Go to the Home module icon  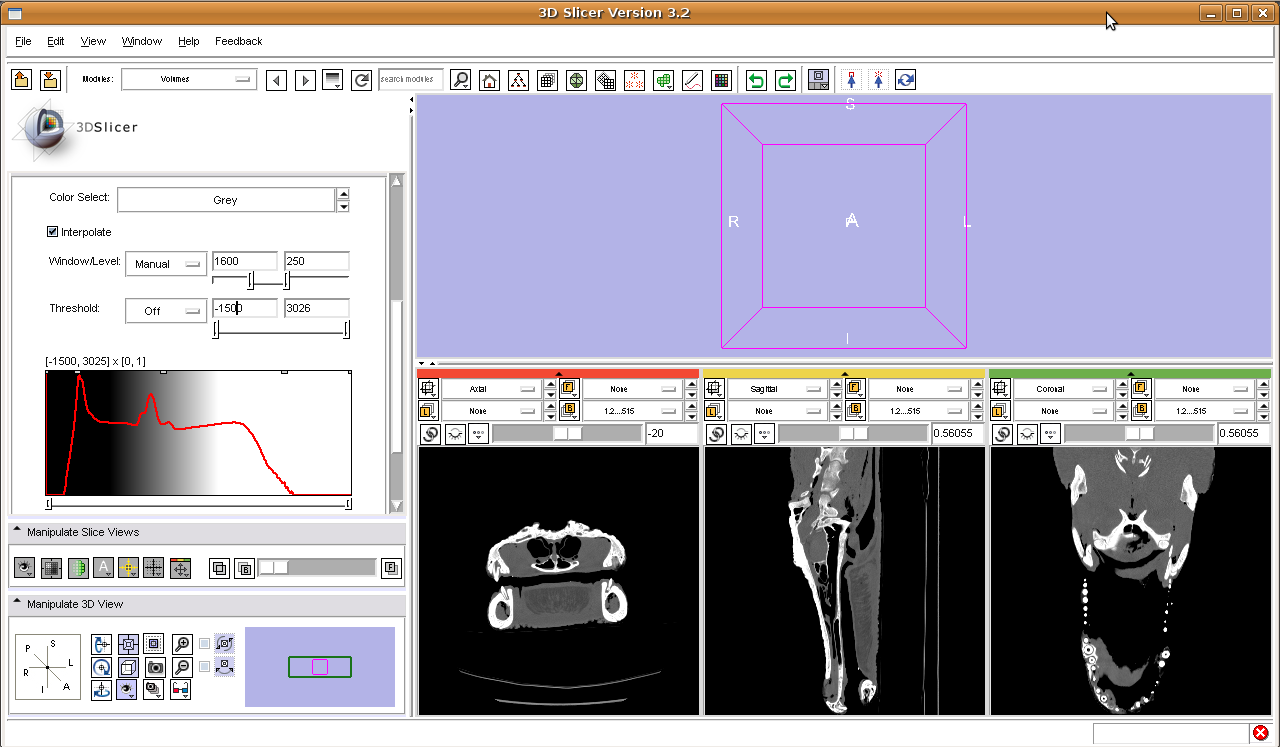(489, 80)
